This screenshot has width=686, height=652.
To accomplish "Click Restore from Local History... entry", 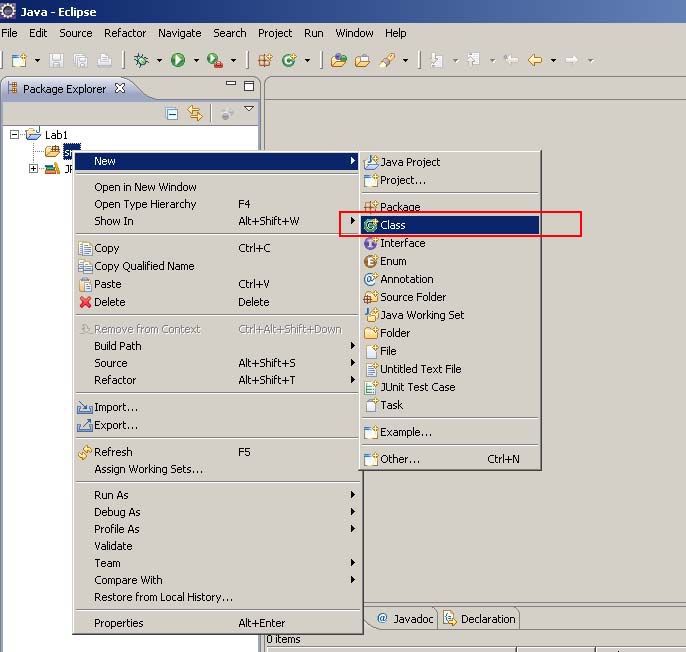I will click(x=217, y=597).
